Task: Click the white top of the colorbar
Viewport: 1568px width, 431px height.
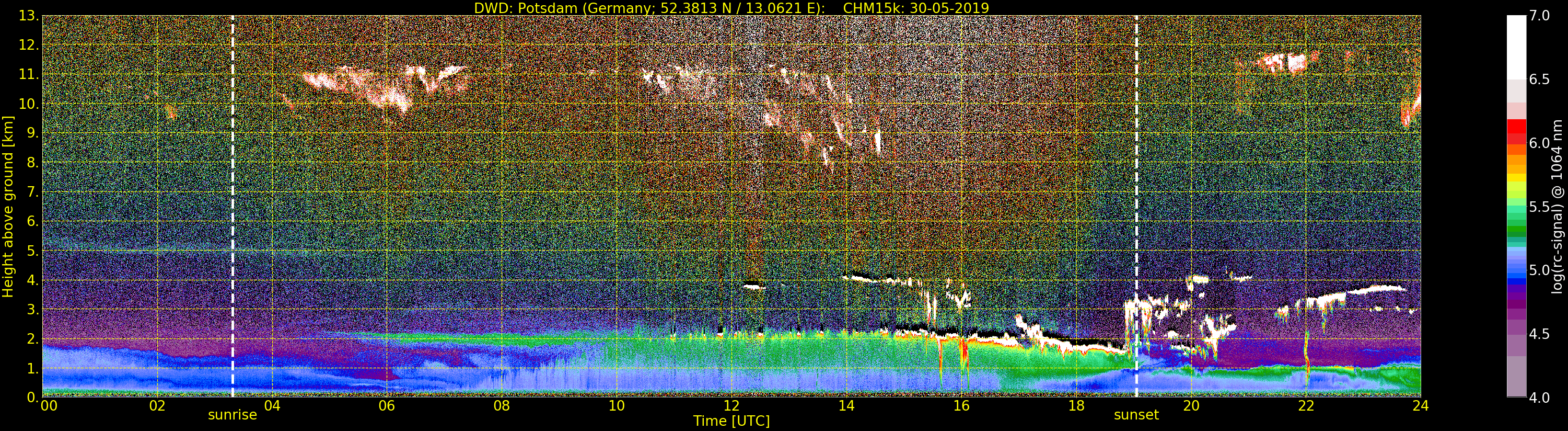Action: 1516,46
